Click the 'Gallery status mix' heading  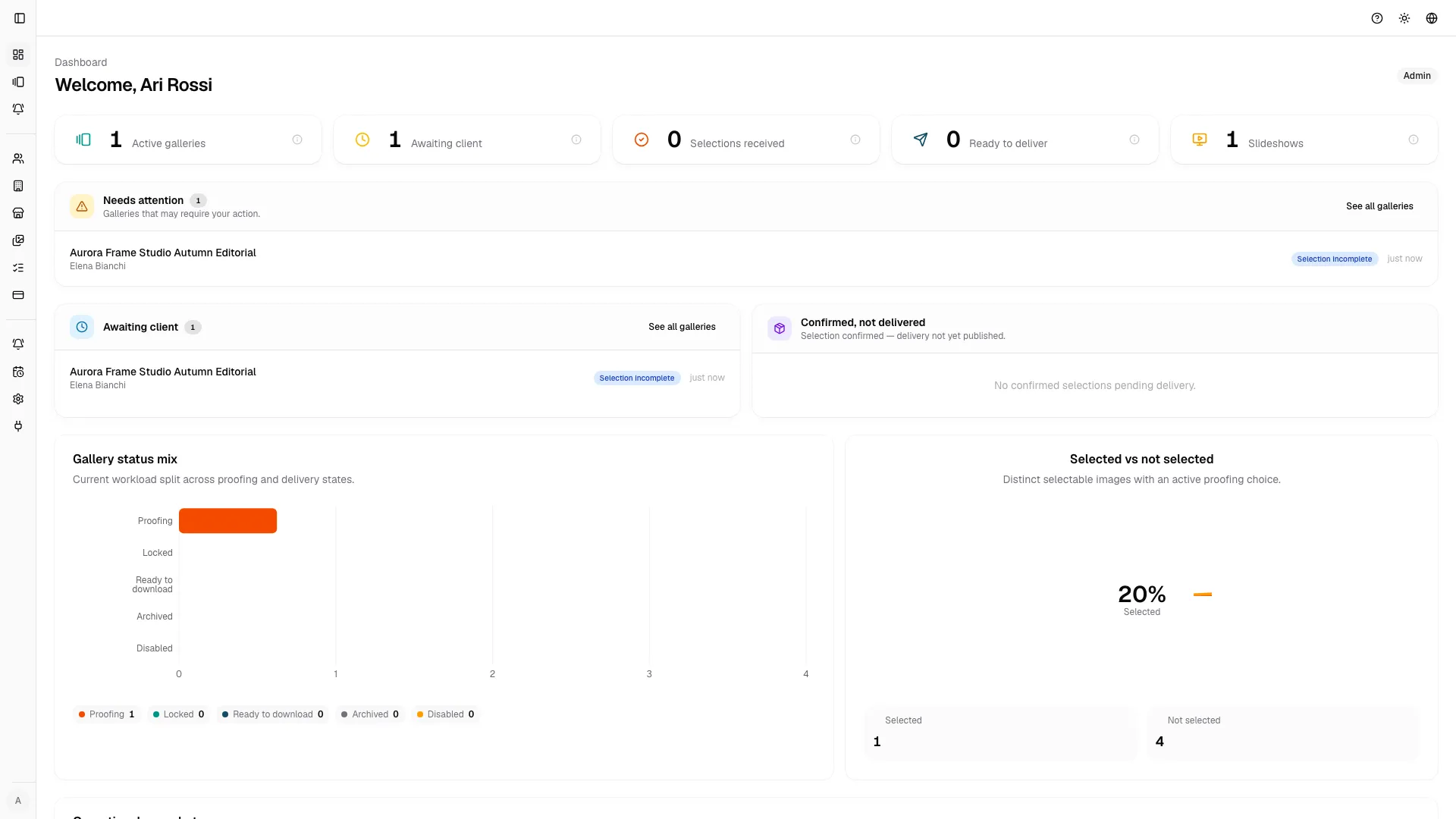125,460
